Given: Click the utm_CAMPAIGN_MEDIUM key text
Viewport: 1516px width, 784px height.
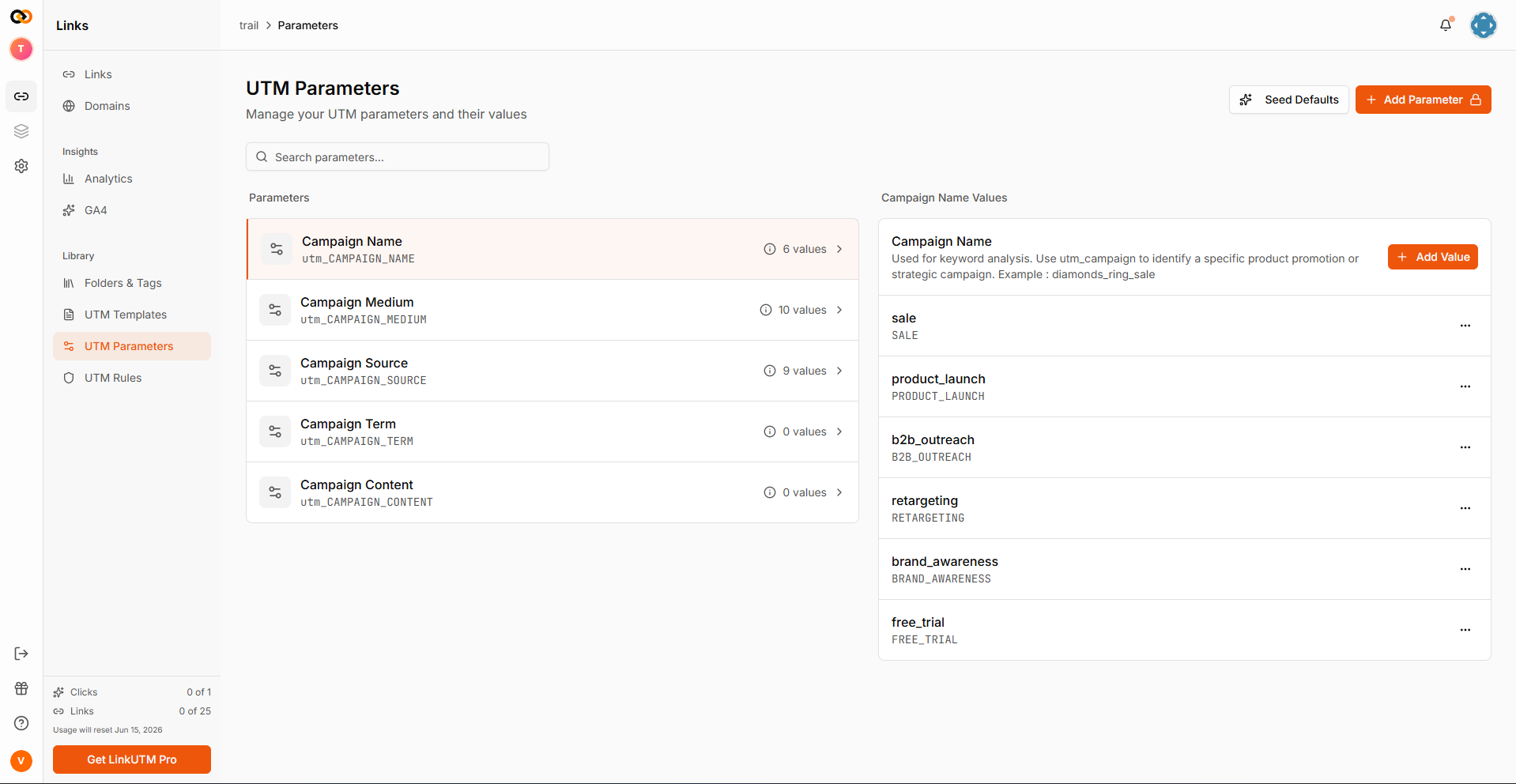Looking at the screenshot, I should pos(364,319).
